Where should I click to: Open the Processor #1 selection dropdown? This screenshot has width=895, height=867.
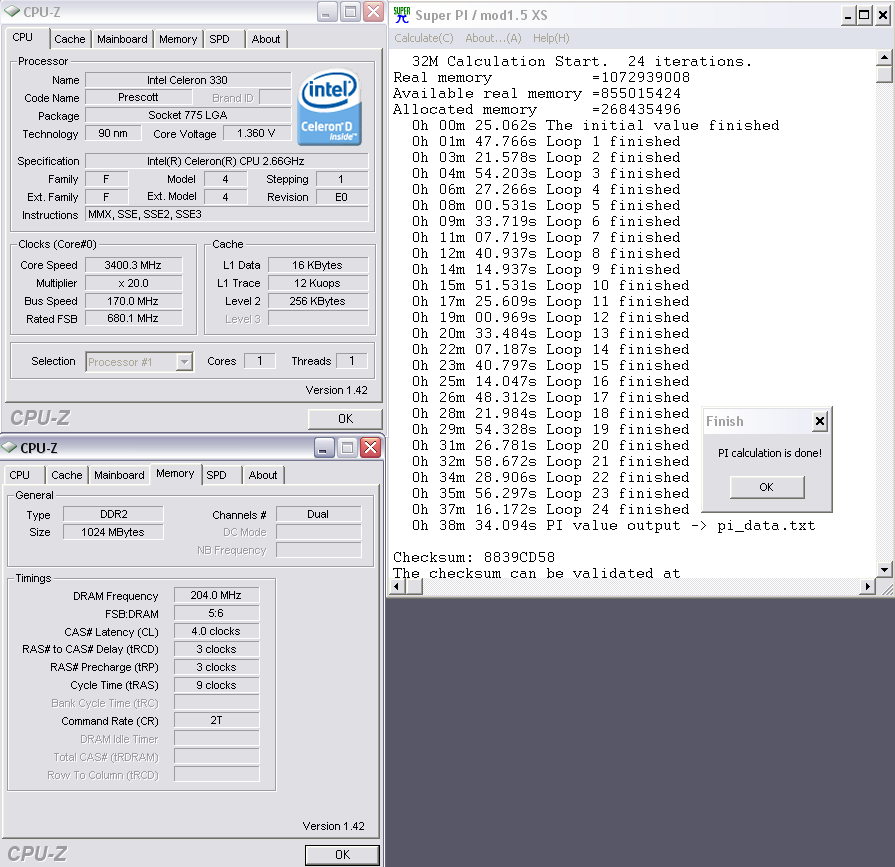[x=184, y=362]
